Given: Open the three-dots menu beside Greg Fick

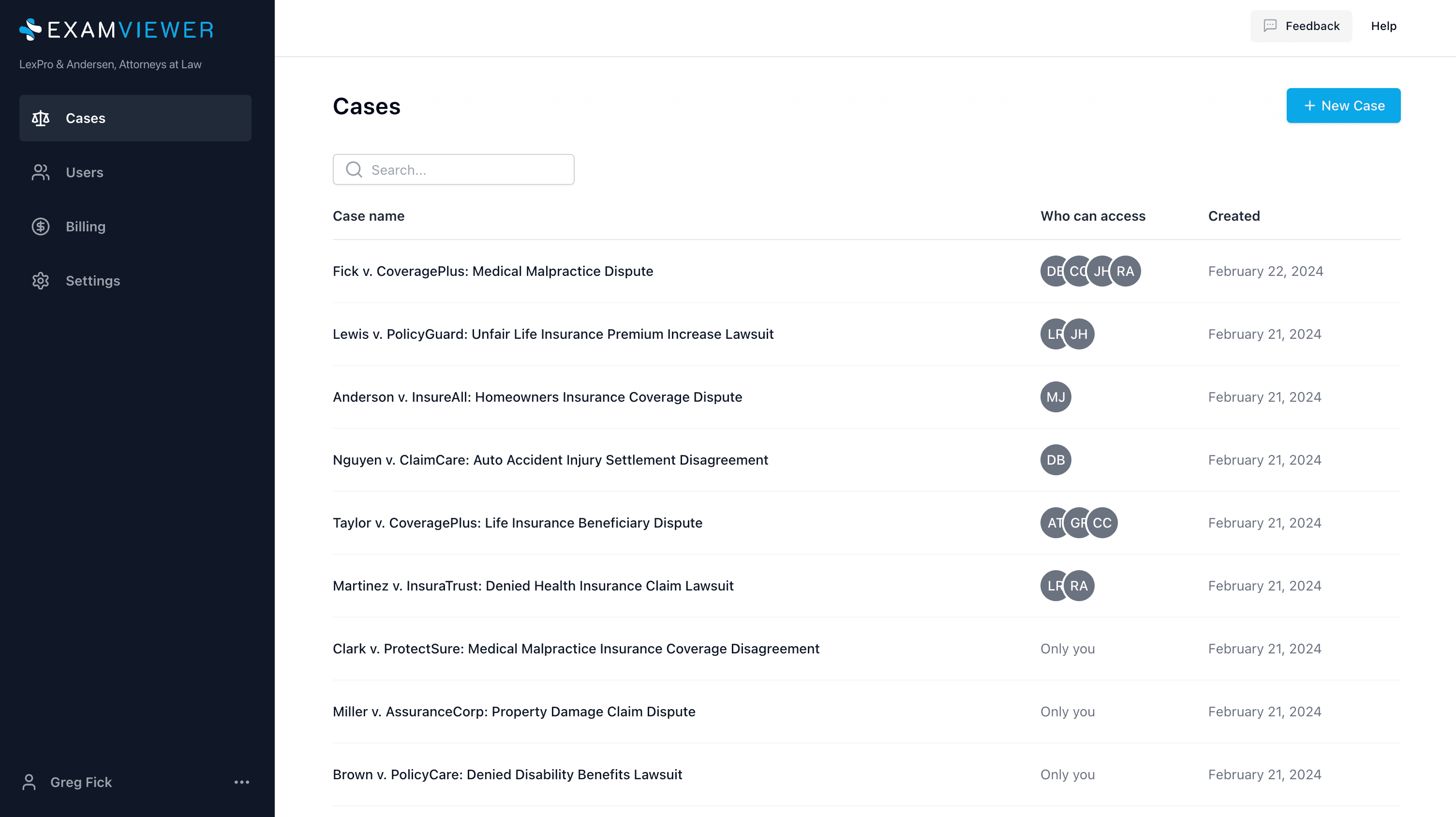Looking at the screenshot, I should 241,782.
